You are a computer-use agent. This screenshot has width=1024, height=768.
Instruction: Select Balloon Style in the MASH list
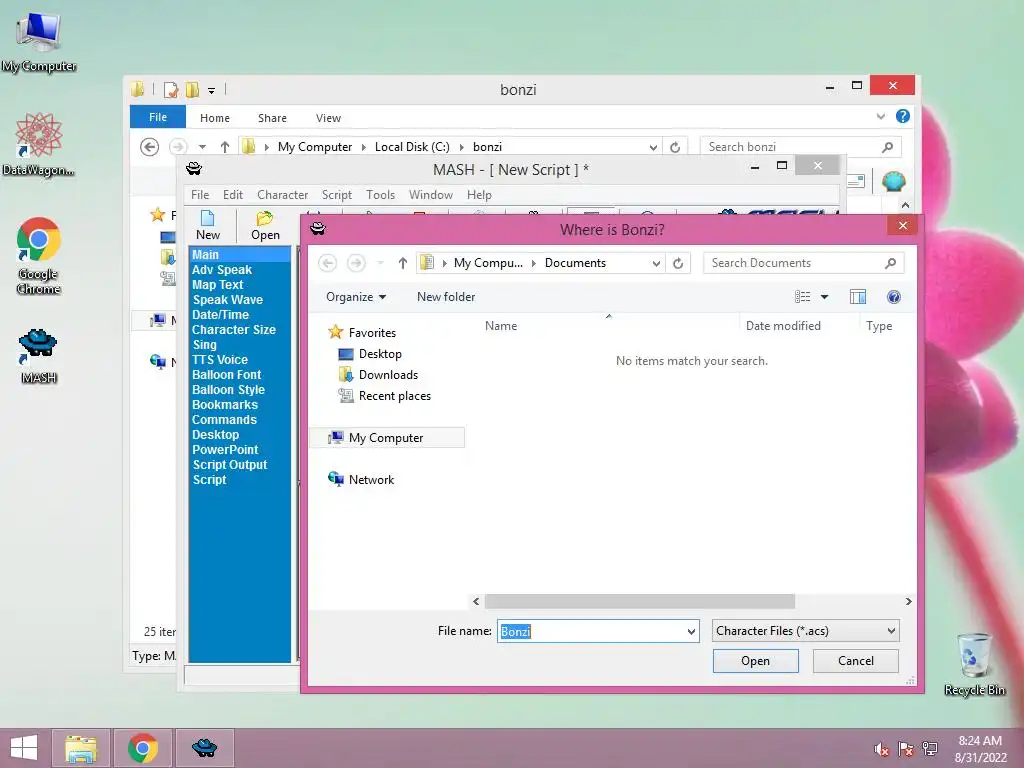tap(228, 390)
